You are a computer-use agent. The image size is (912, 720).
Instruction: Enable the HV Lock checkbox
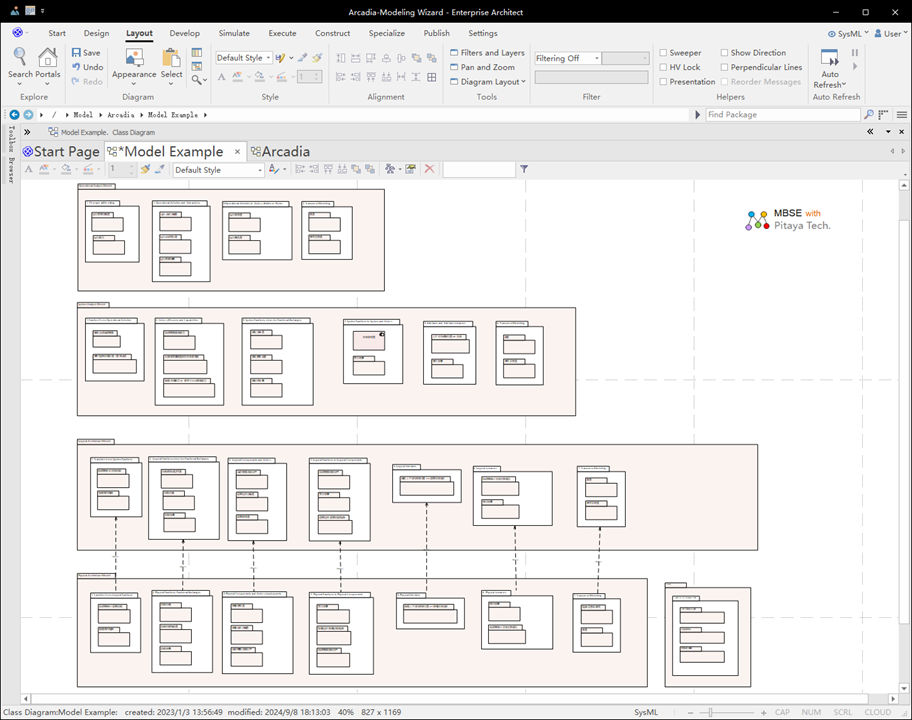coord(663,67)
